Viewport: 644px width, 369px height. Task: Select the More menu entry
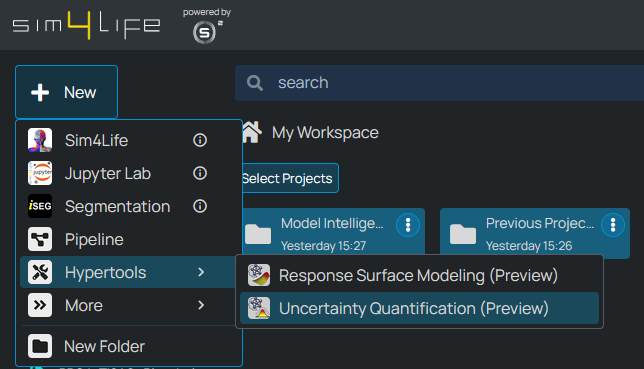[127, 305]
